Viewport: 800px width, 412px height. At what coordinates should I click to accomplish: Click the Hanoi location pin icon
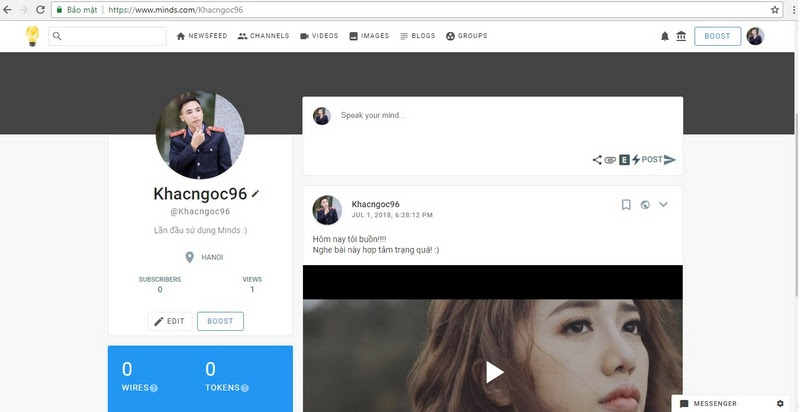coord(189,258)
